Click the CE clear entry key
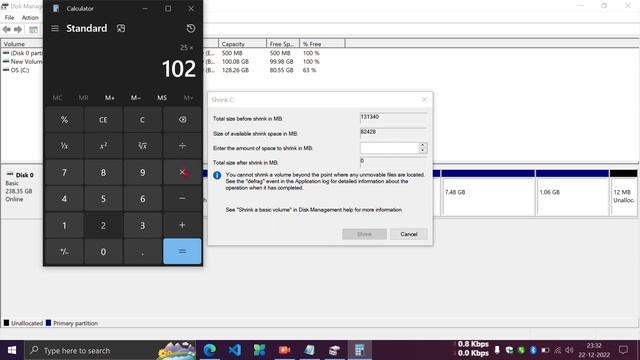Viewport: 640px width, 360px height. point(103,120)
